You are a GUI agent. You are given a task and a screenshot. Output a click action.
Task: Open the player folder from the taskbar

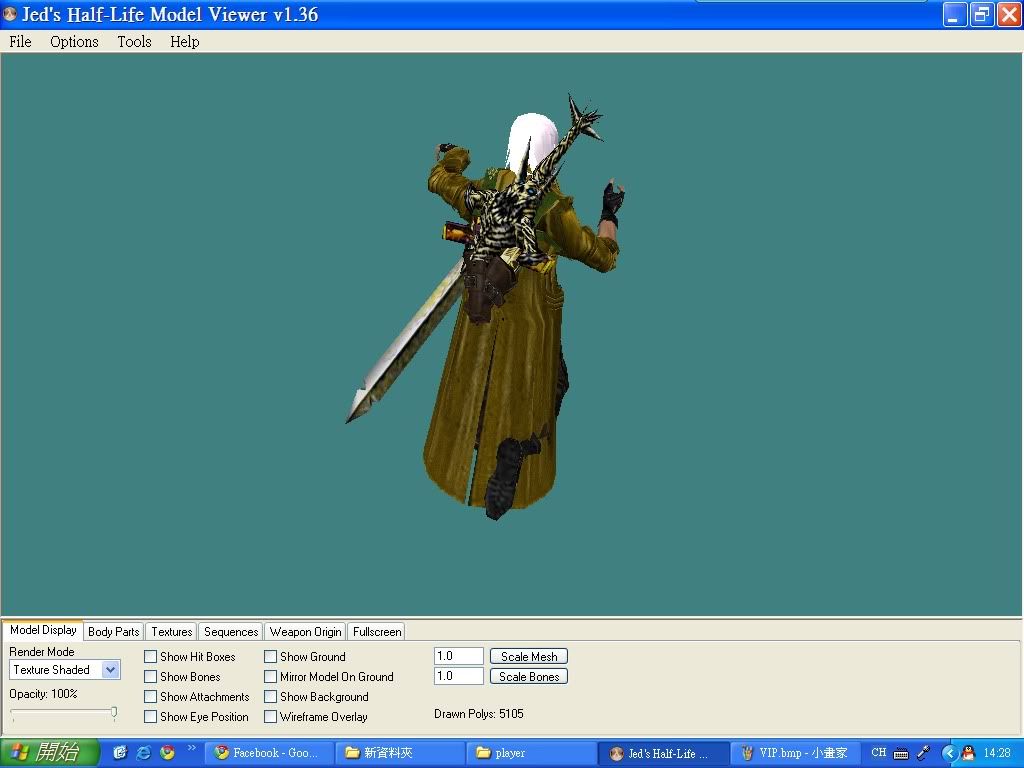pyautogui.click(x=530, y=753)
